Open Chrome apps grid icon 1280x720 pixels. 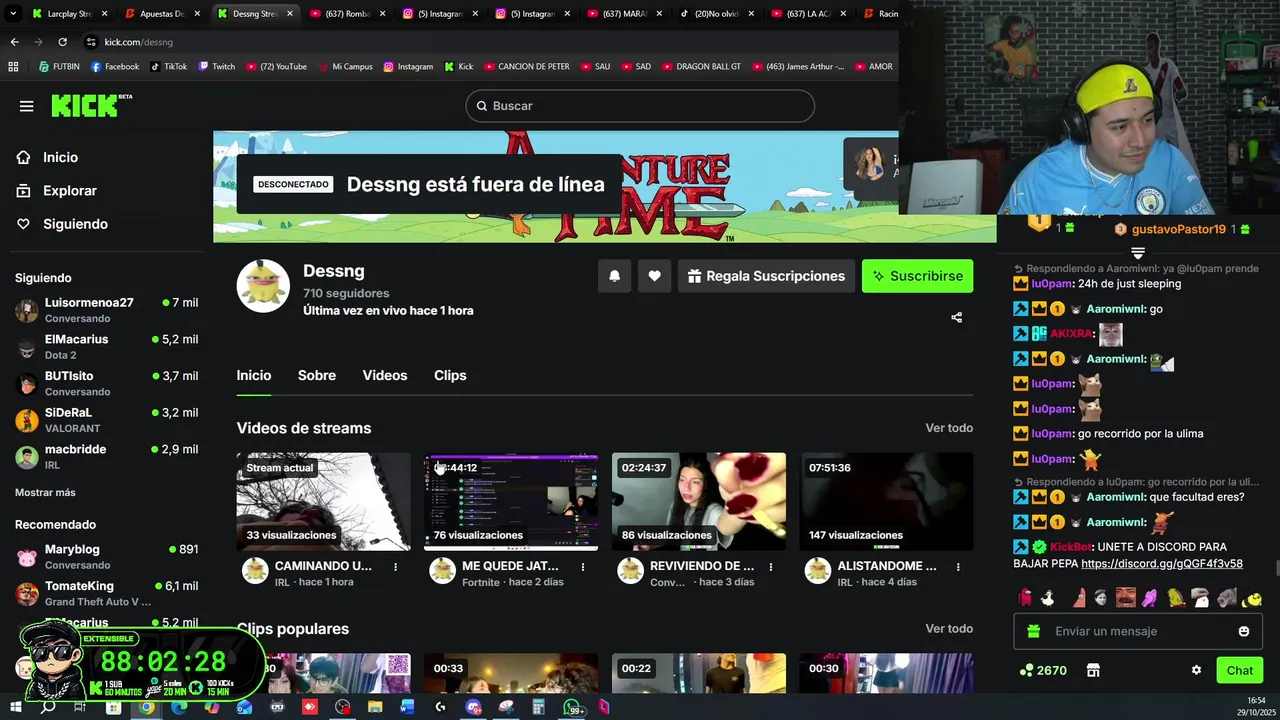13,67
